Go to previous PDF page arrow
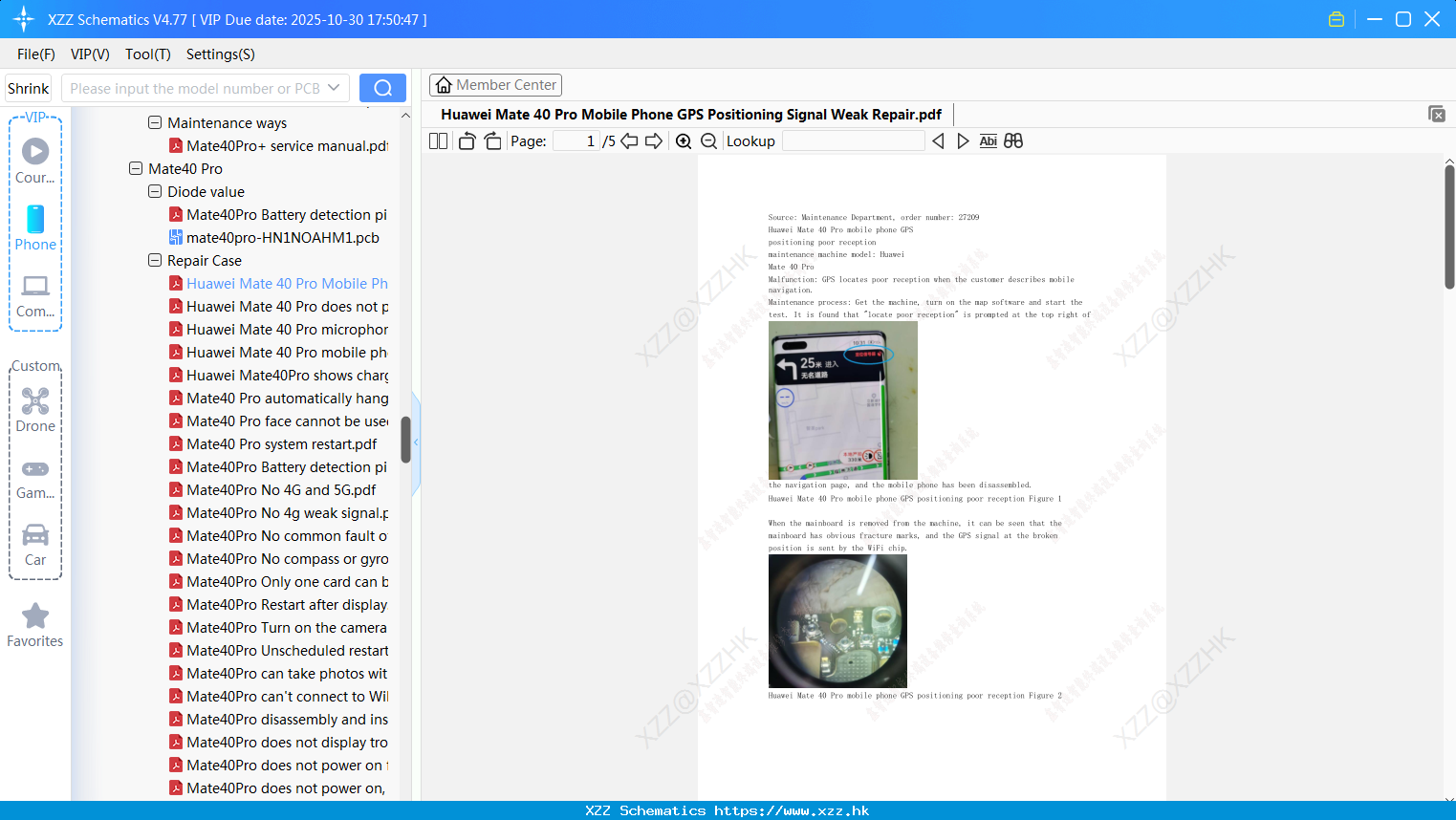This screenshot has width=1456, height=820. pyautogui.click(x=629, y=141)
